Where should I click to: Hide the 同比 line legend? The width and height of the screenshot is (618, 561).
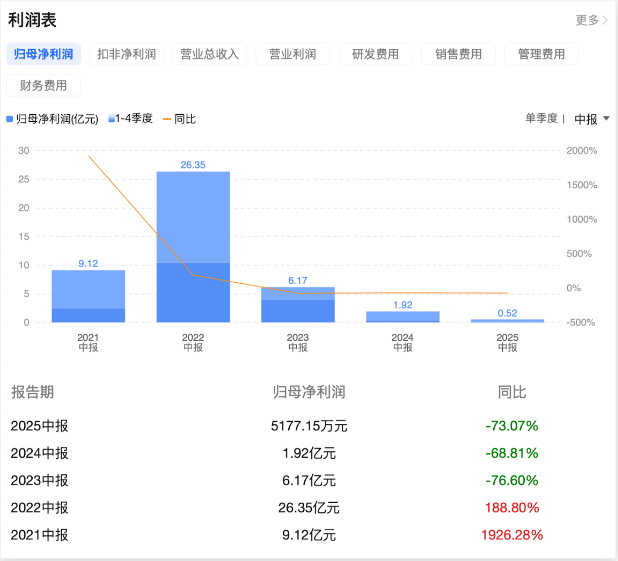pos(179,119)
